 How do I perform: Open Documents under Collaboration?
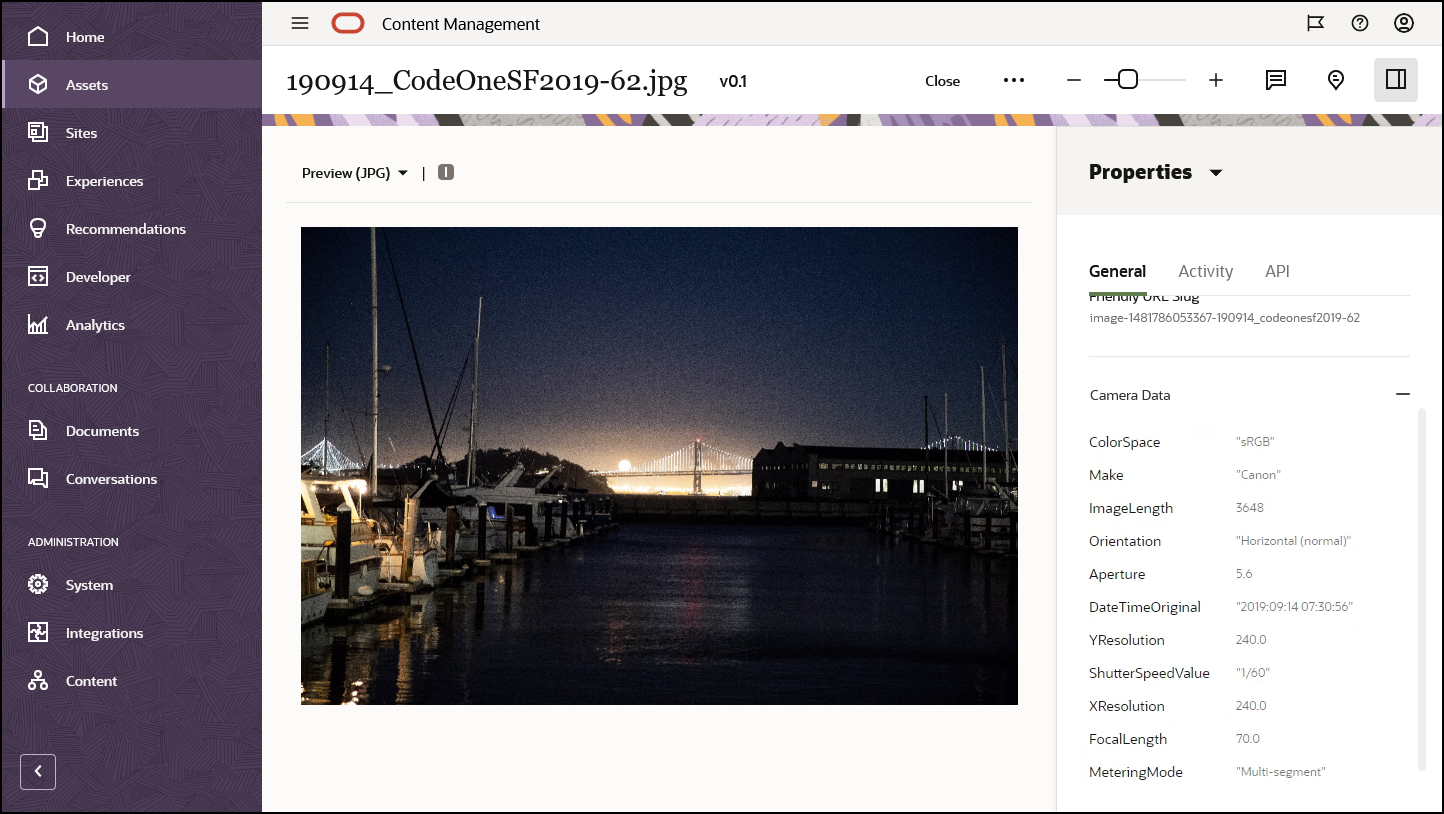[102, 431]
